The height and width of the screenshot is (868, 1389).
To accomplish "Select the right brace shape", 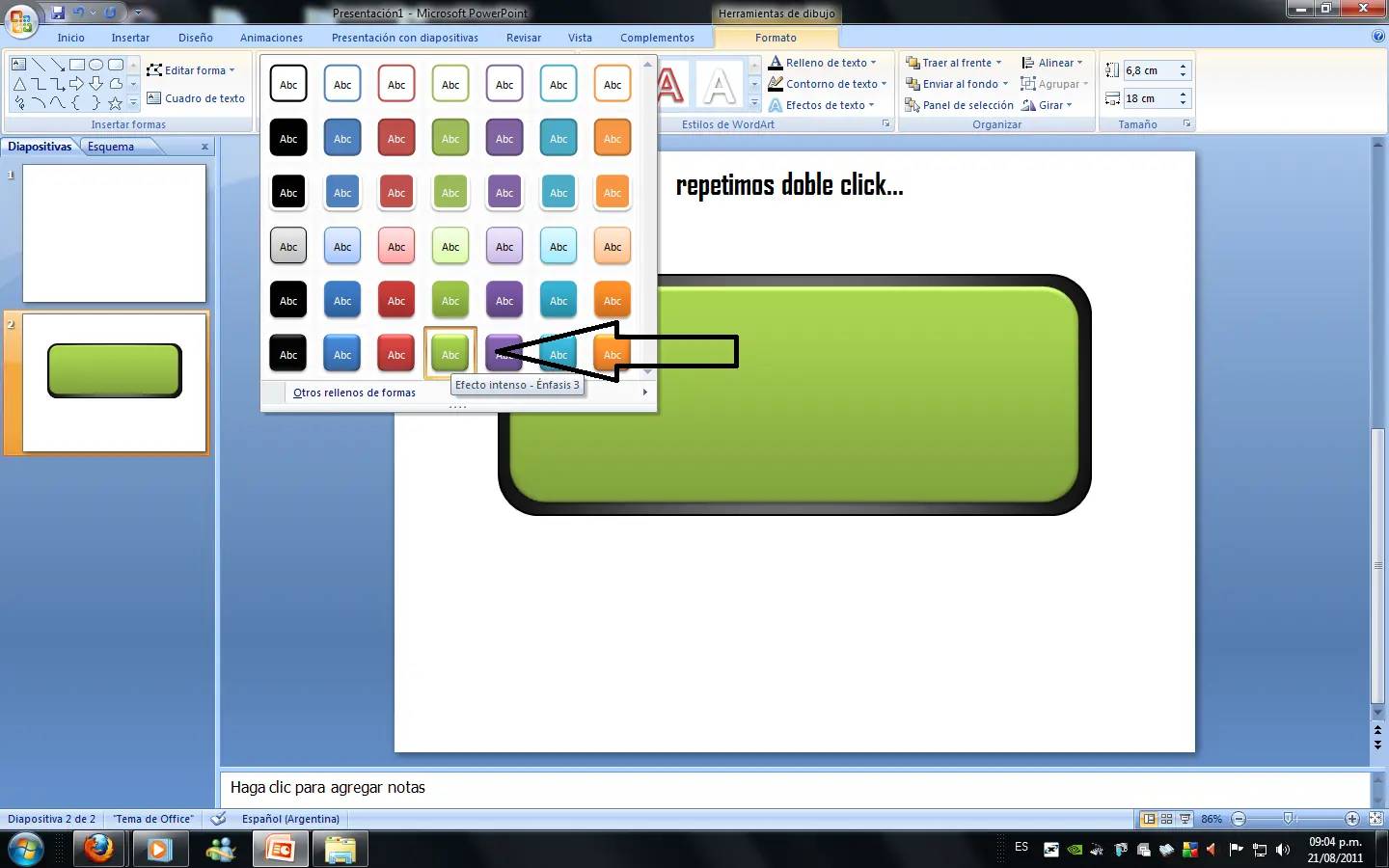I will pos(96,103).
